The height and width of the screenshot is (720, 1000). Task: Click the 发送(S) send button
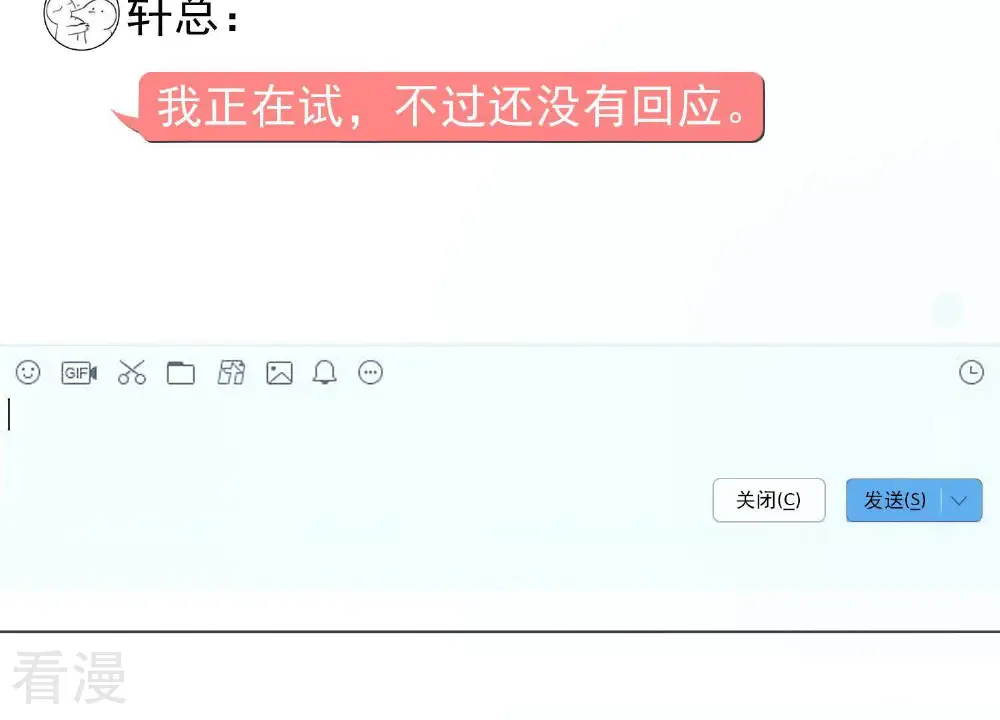(x=894, y=500)
